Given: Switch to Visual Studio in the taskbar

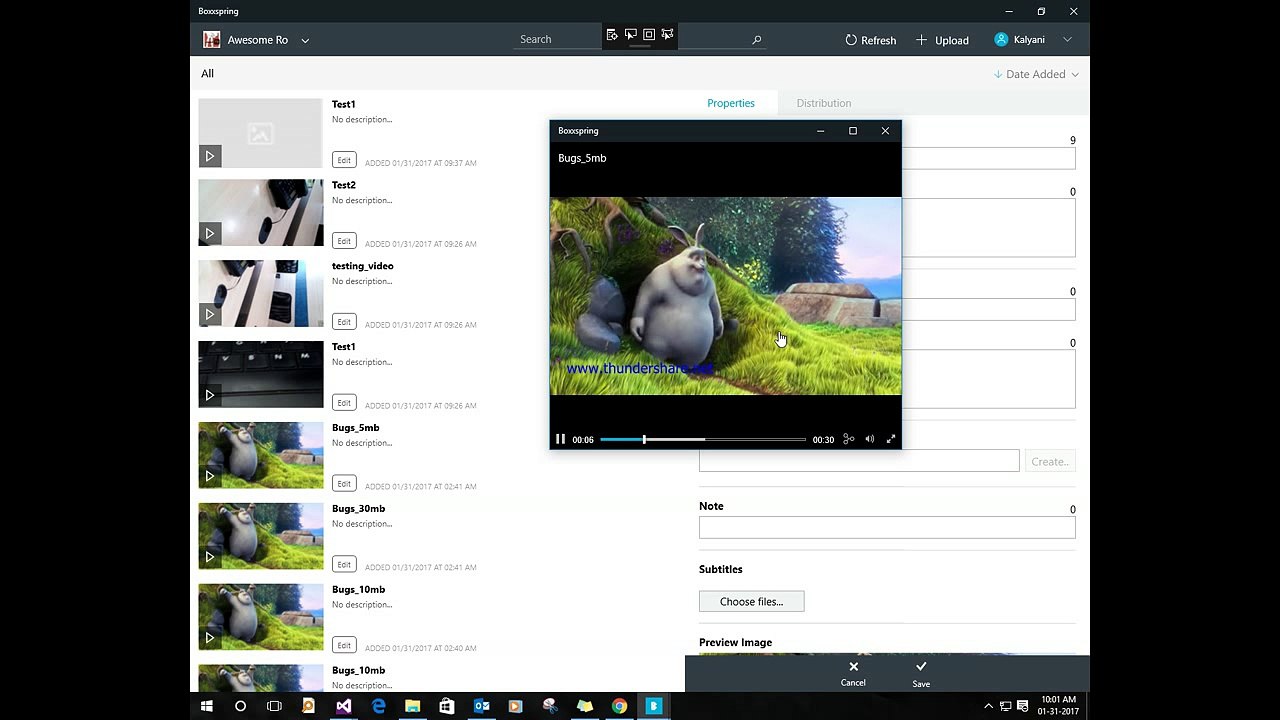Looking at the screenshot, I should 344,706.
